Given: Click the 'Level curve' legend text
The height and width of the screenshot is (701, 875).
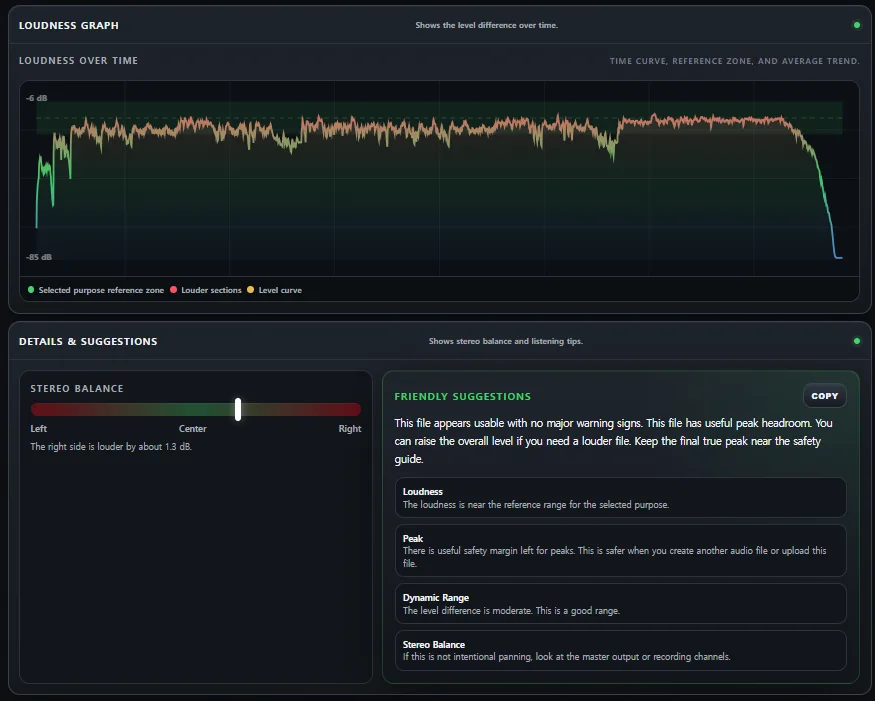Looking at the screenshot, I should coord(280,290).
